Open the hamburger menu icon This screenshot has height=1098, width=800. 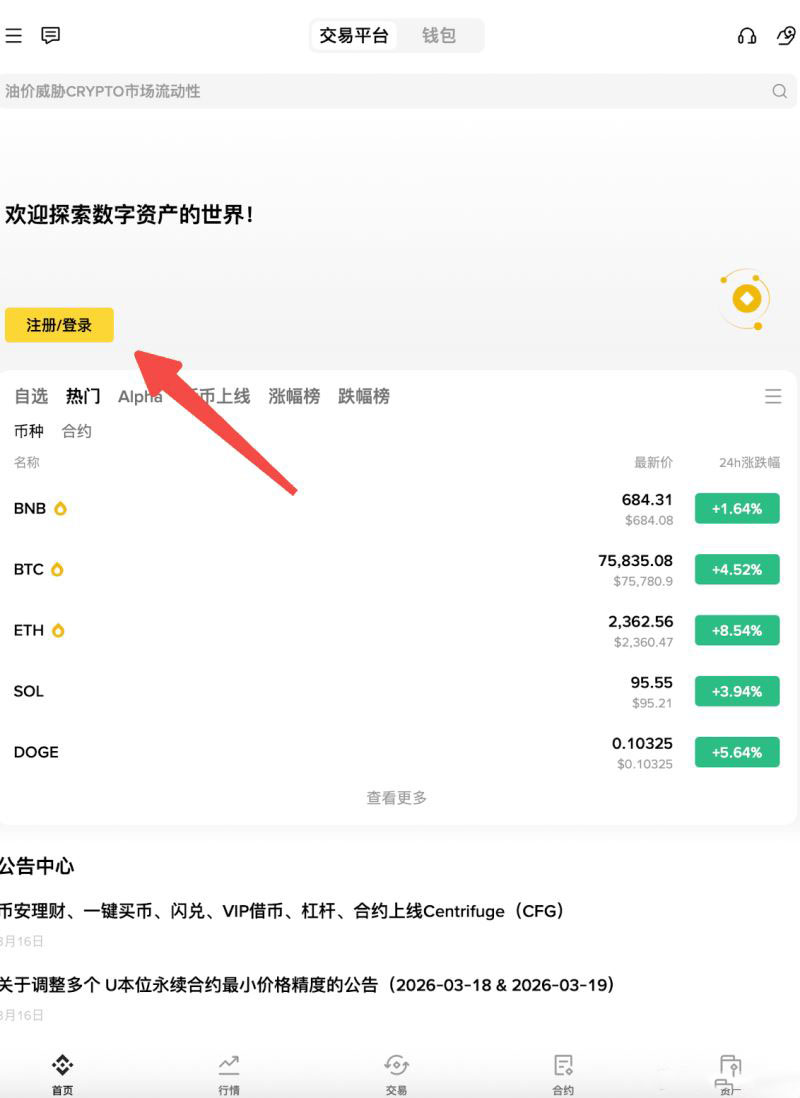[x=13, y=36]
